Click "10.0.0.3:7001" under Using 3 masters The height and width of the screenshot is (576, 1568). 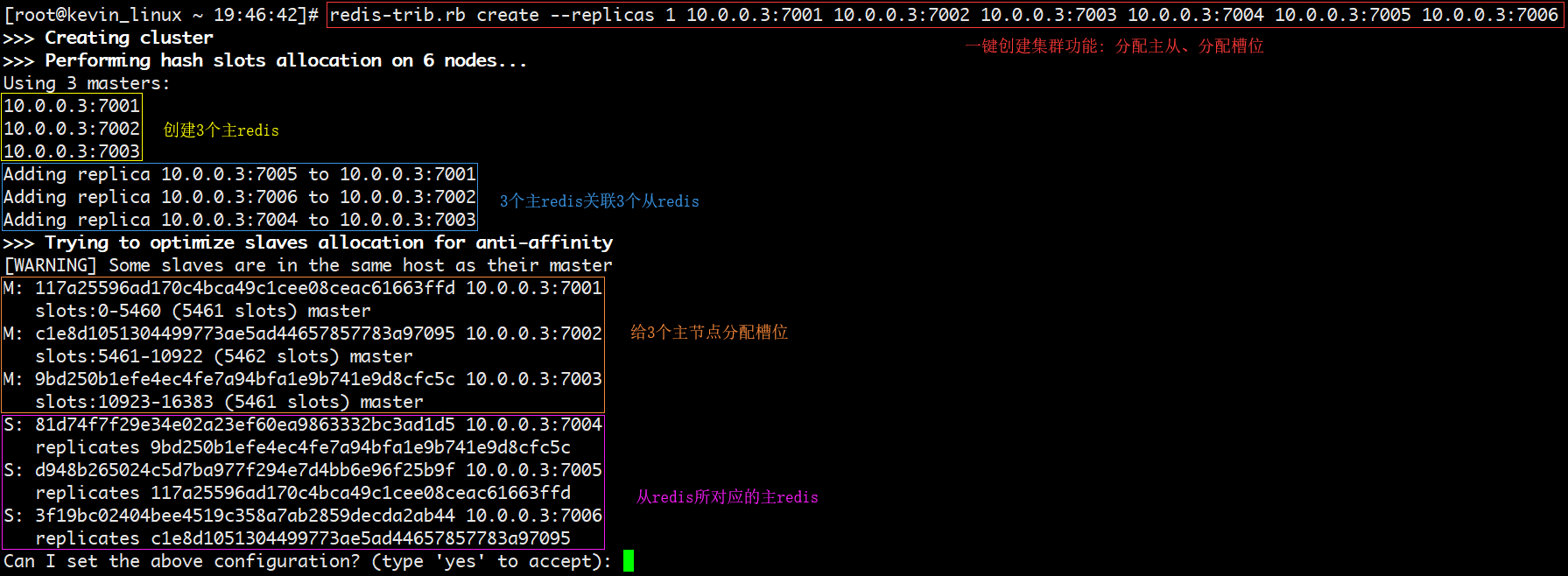point(72,106)
